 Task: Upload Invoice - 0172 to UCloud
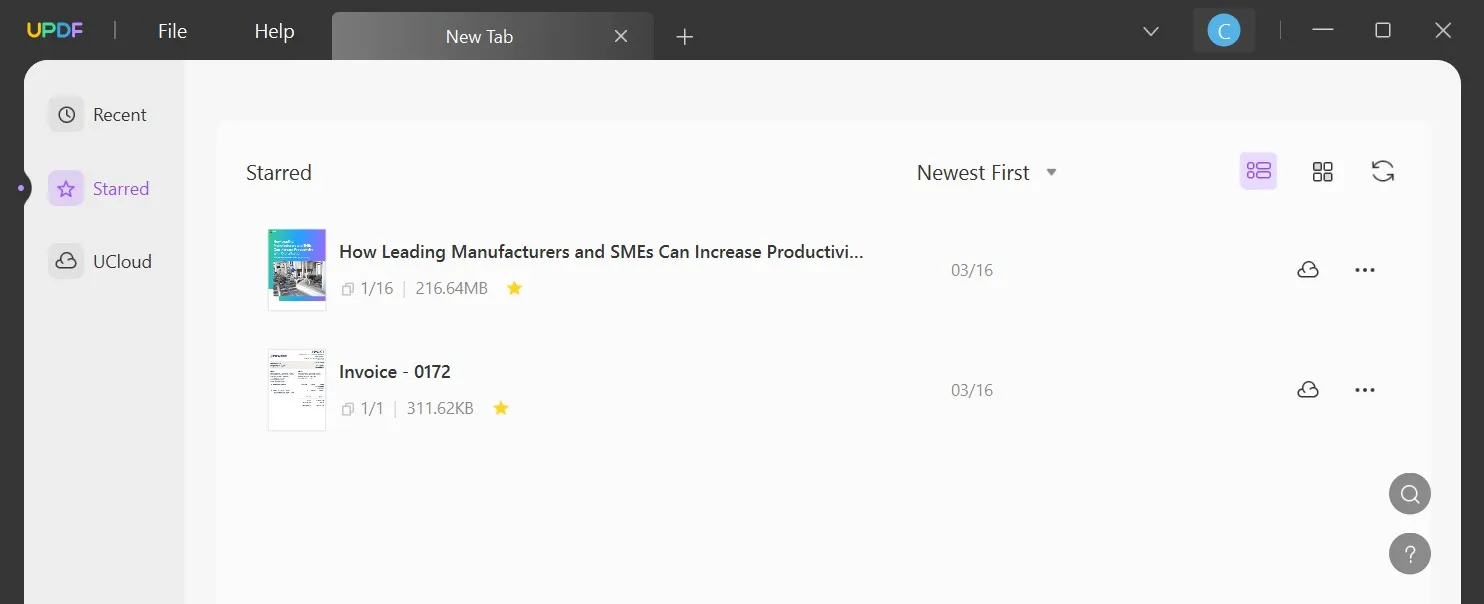click(1307, 390)
